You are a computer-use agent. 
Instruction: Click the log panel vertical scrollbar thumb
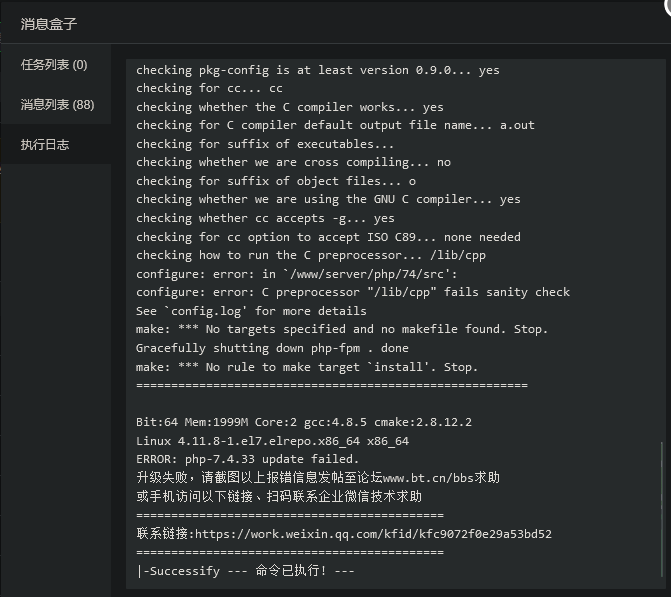[662, 509]
